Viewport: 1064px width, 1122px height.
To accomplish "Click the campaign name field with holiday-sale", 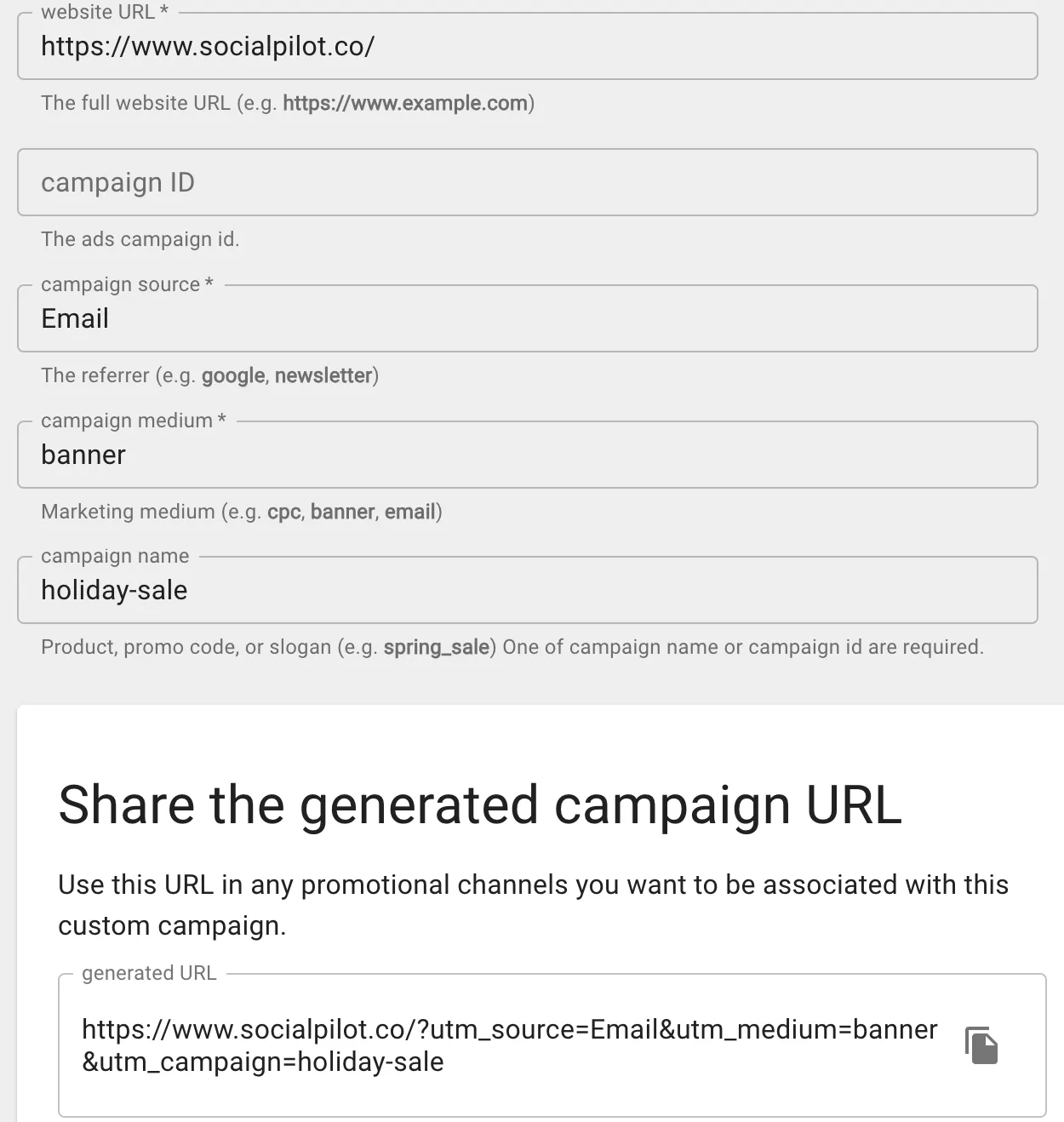I will tap(527, 590).
